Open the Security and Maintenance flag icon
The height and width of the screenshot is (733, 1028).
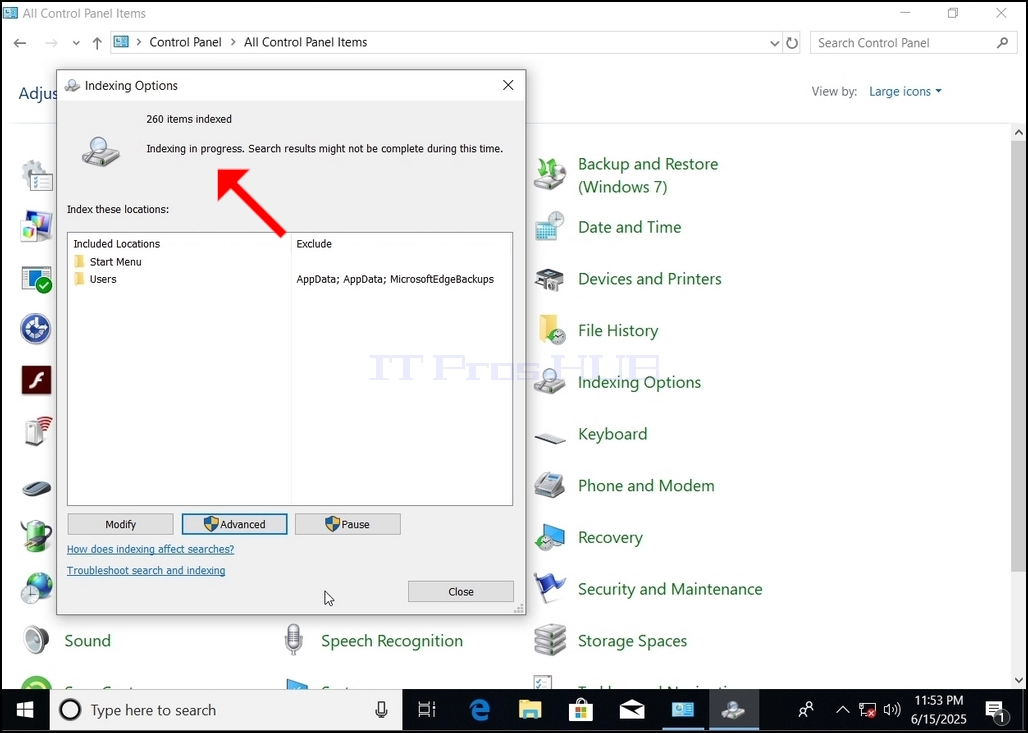(x=549, y=589)
